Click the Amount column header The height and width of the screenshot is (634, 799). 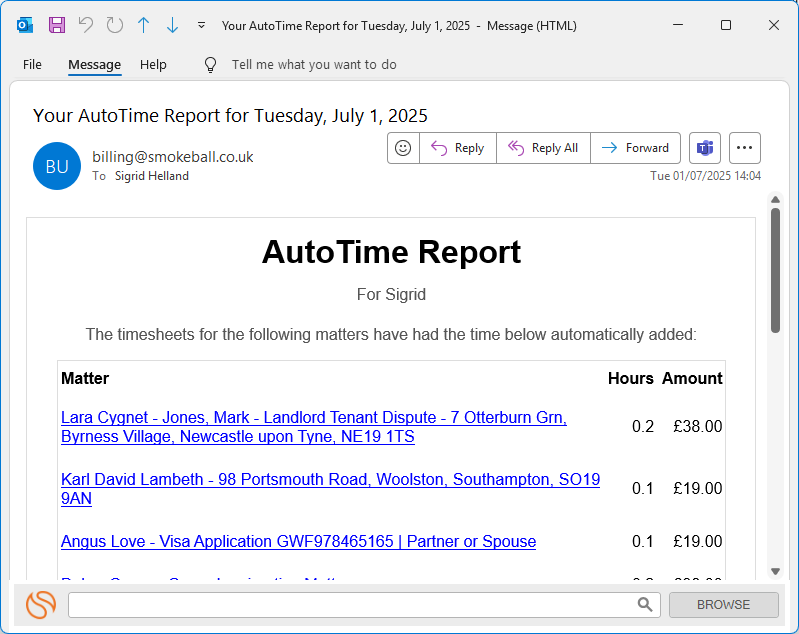[692, 378]
